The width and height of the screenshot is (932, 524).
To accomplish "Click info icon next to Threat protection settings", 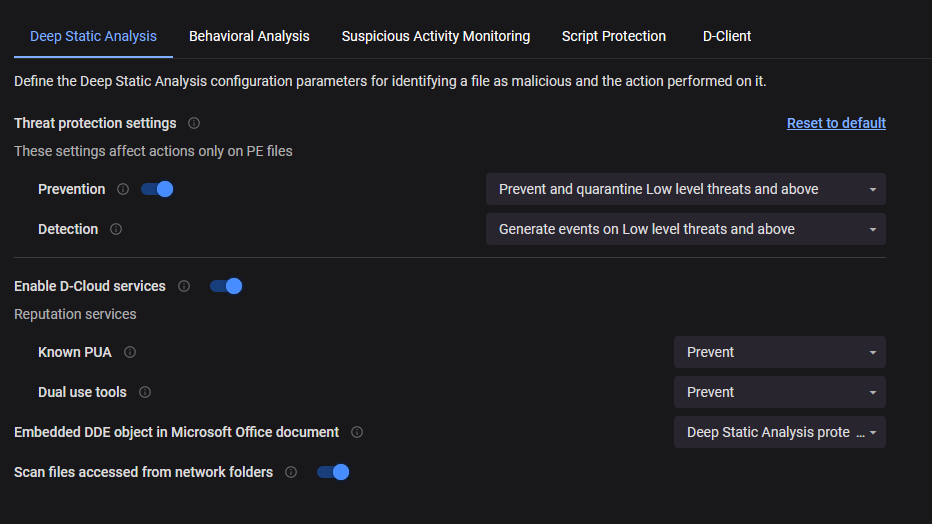I will pos(194,123).
